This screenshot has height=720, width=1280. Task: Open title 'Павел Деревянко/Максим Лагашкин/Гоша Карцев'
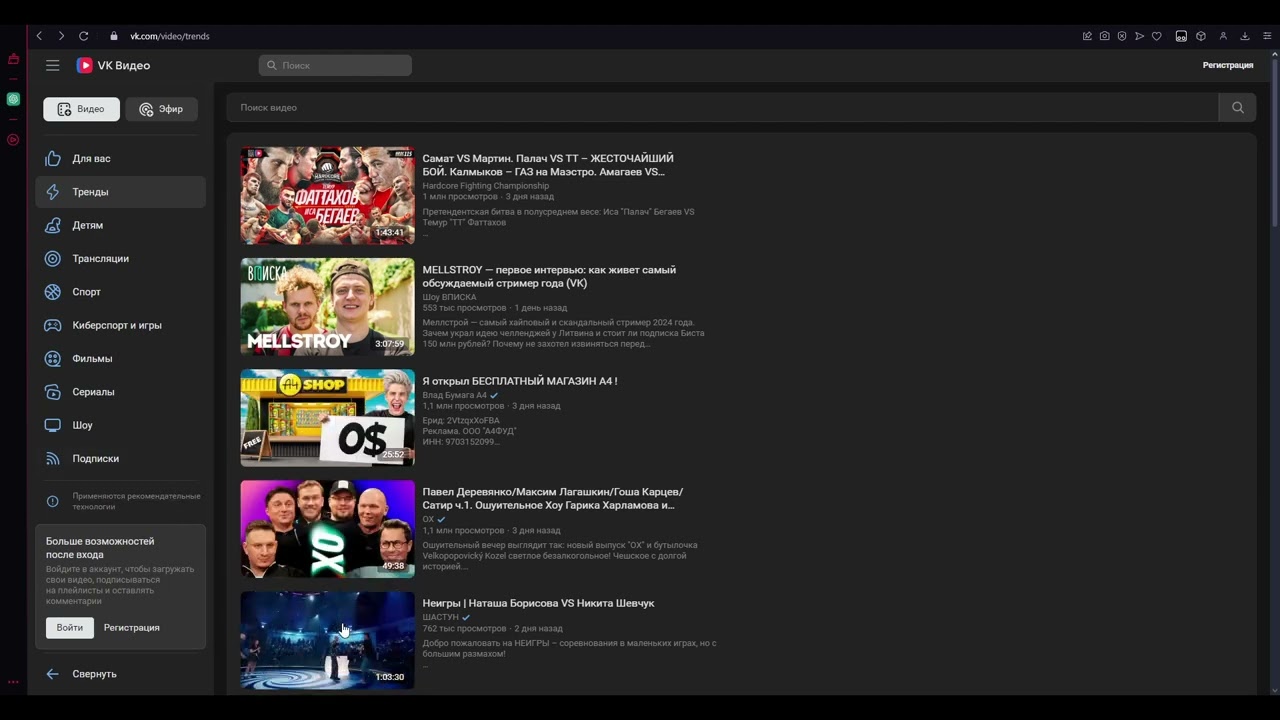[553, 498]
